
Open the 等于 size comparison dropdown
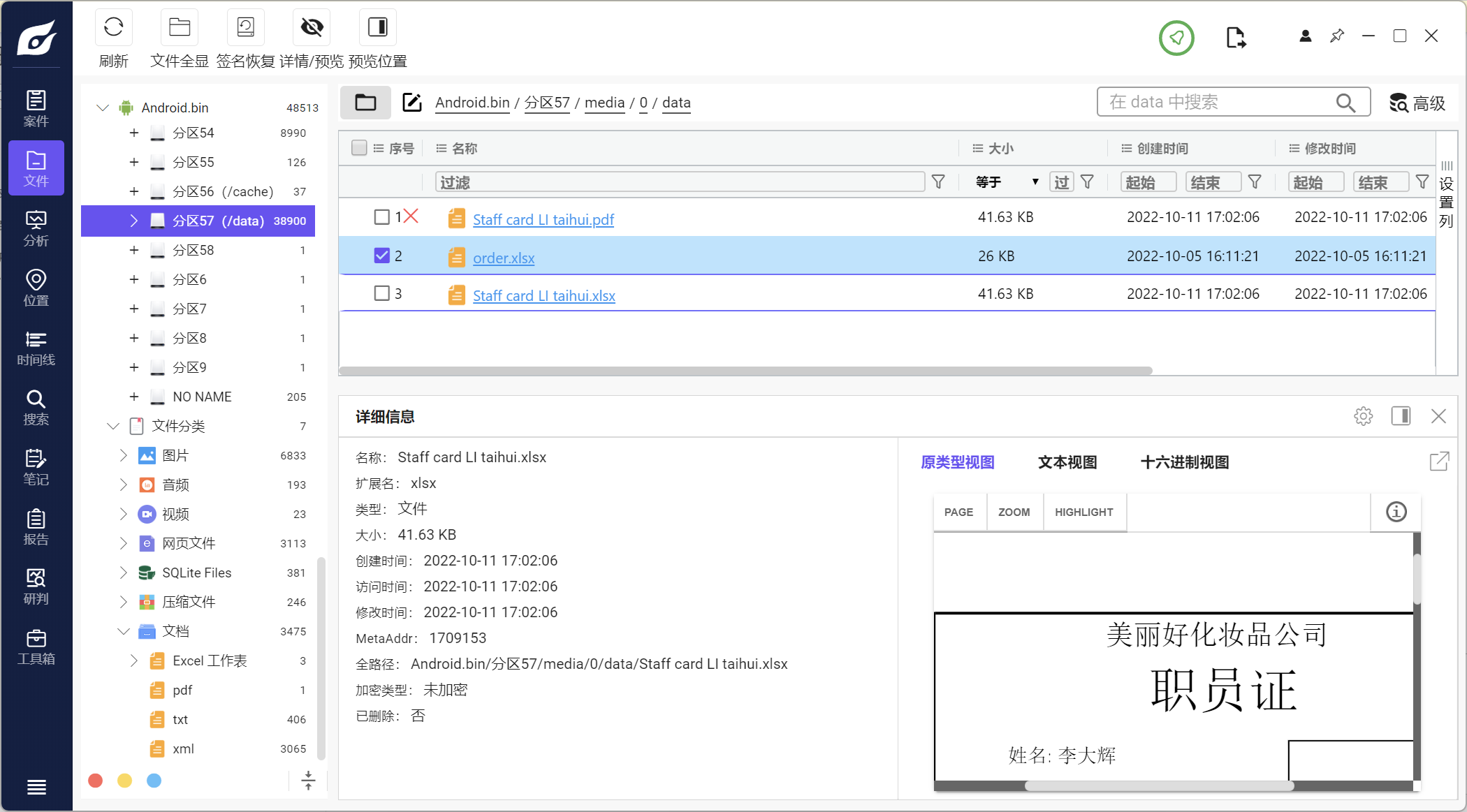point(1006,182)
